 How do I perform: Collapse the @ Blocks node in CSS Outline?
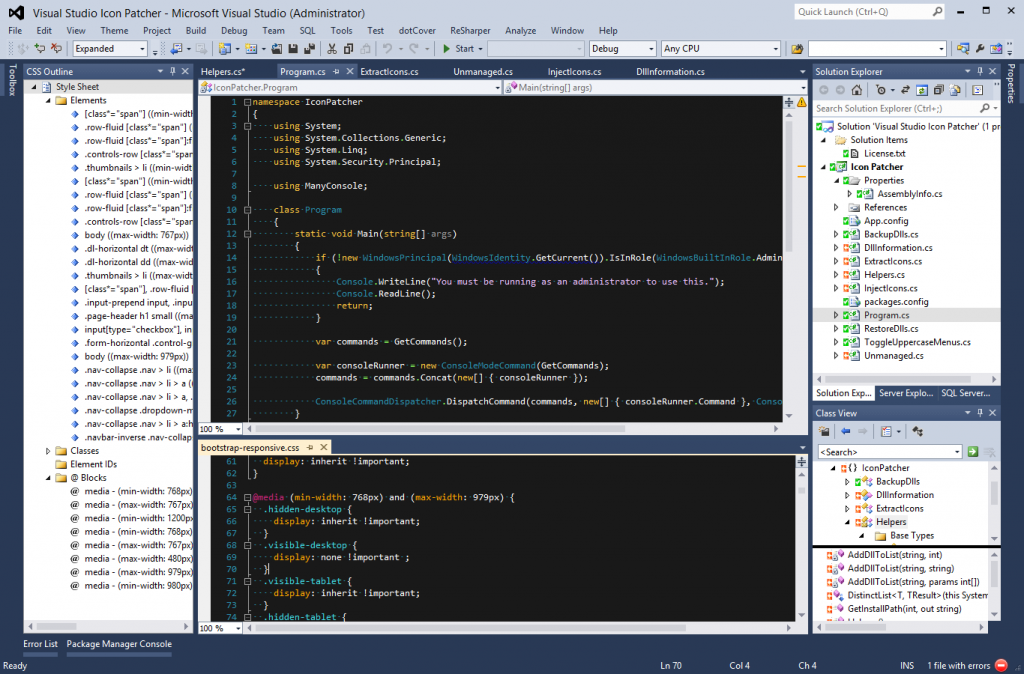(48, 477)
